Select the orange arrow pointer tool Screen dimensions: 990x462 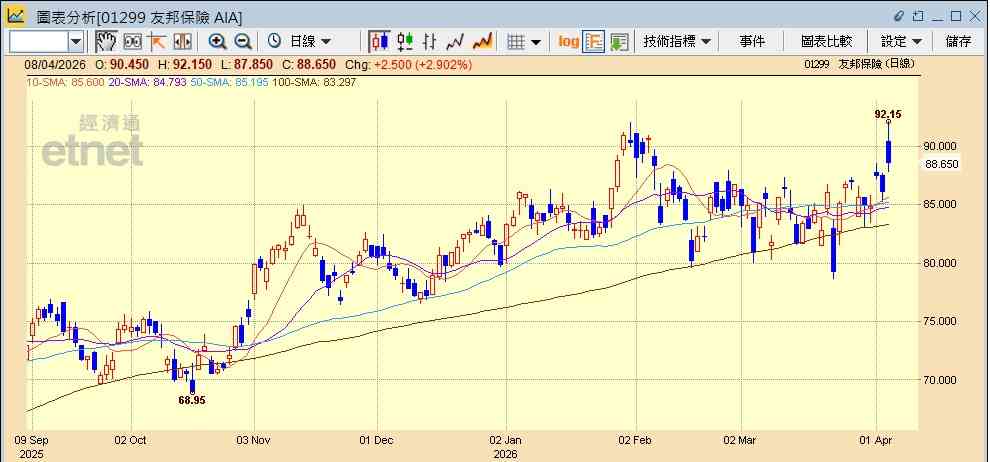pos(157,42)
